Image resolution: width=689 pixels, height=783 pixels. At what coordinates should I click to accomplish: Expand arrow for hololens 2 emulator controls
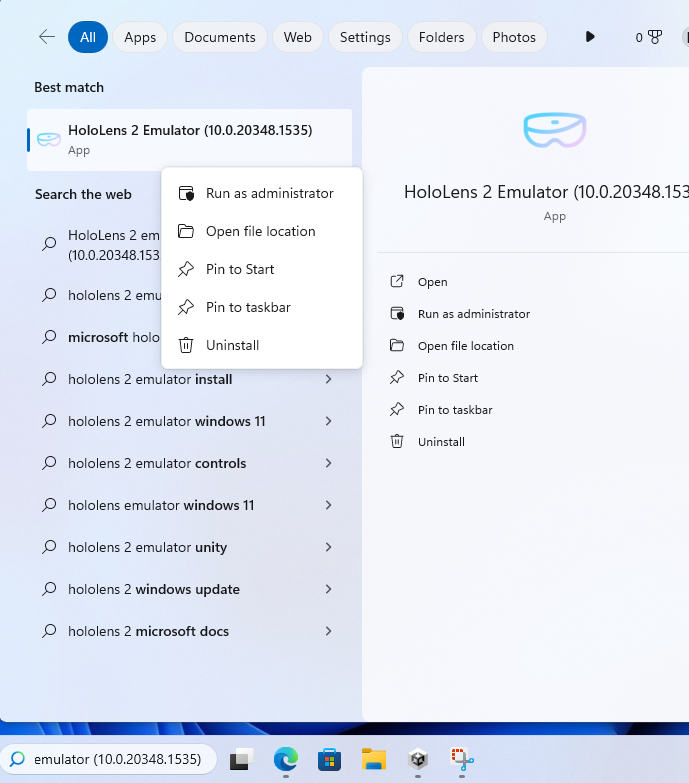(x=329, y=463)
